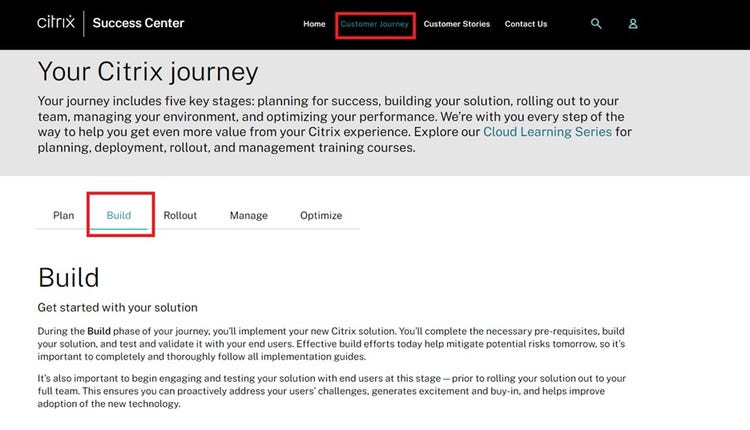Open the Home menu item
Screen dimensions: 750x430
point(314,24)
